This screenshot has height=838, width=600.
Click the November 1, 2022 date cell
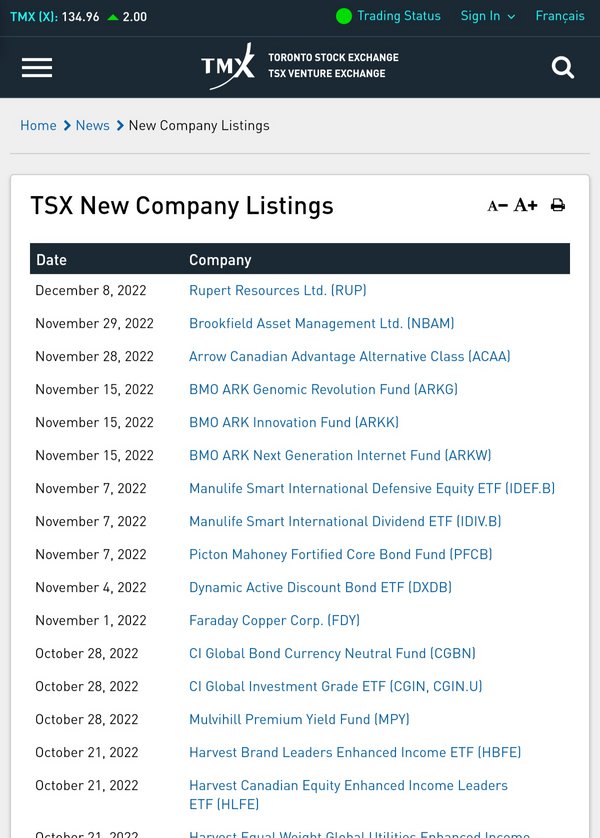pos(91,620)
